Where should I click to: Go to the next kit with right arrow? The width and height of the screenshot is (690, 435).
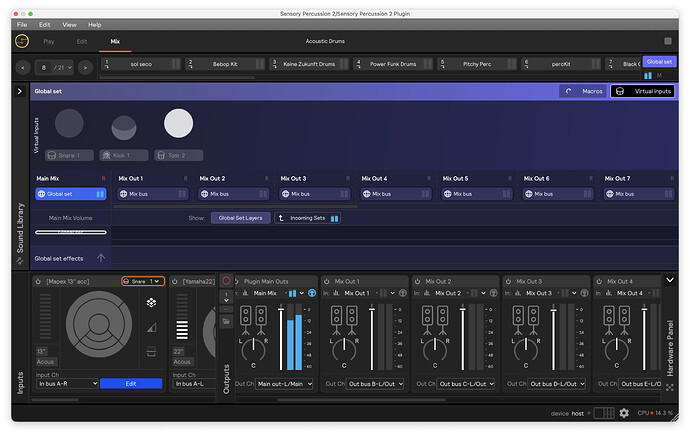click(86, 67)
